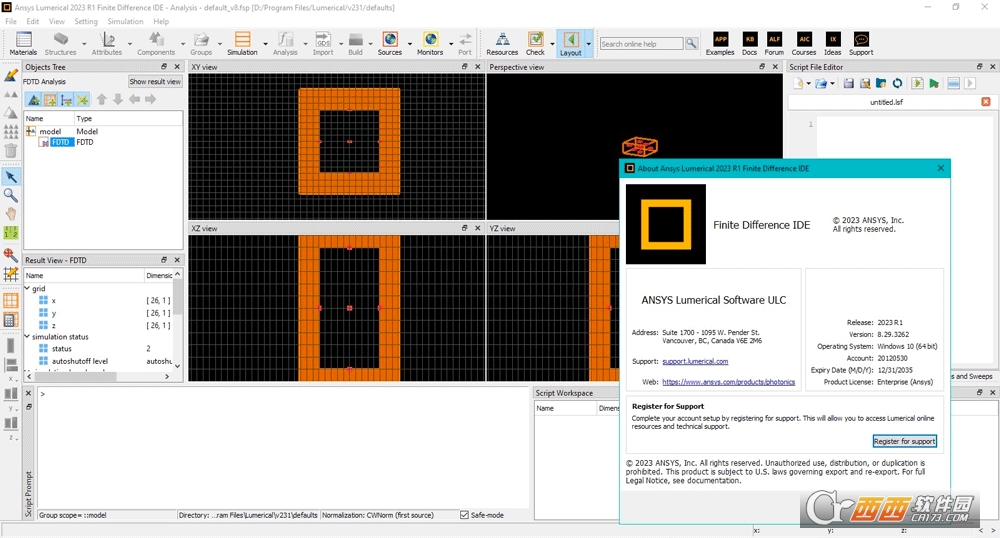Open the Layout dropdown arrow

pos(588,44)
